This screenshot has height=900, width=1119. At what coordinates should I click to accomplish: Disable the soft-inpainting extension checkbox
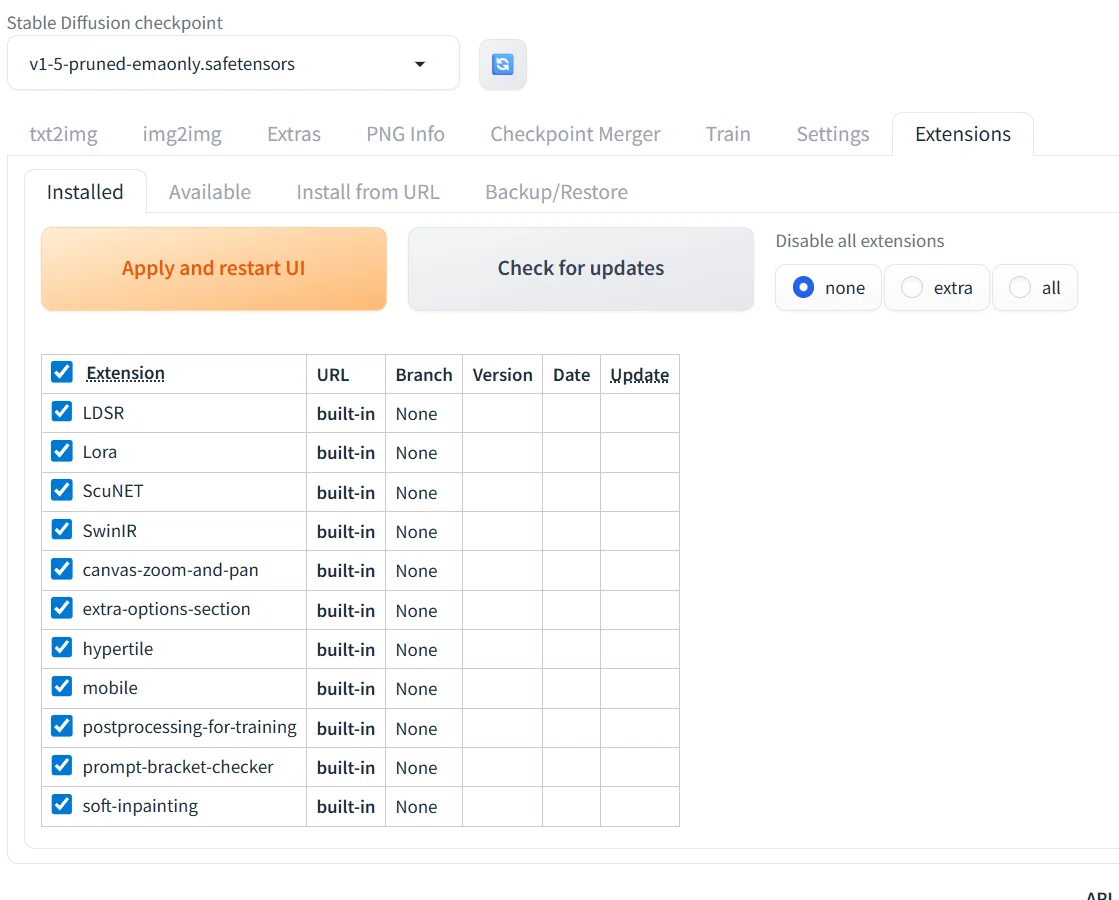[x=62, y=804]
